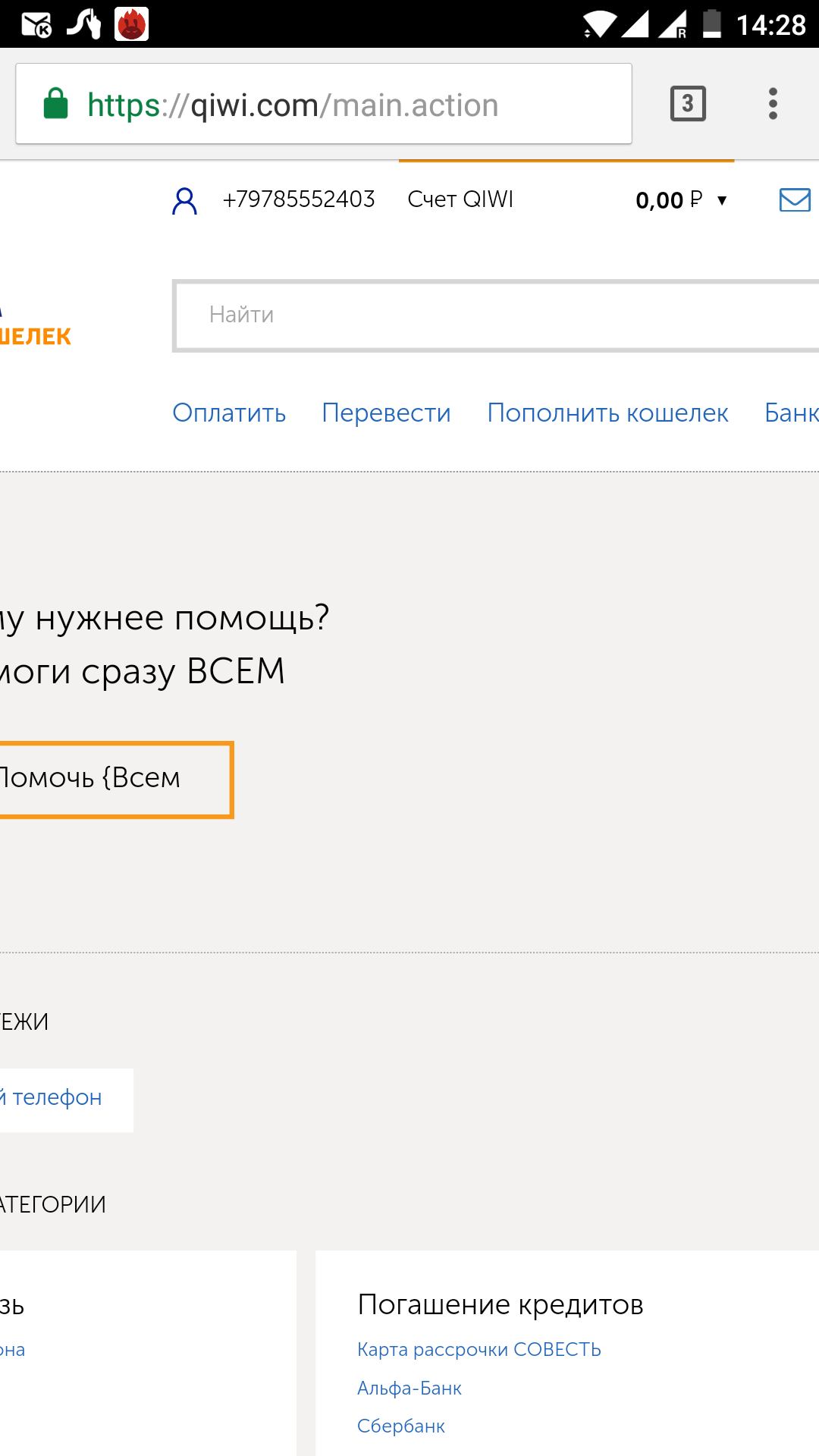
Task: Open the Сбербанк link
Action: point(401,1426)
